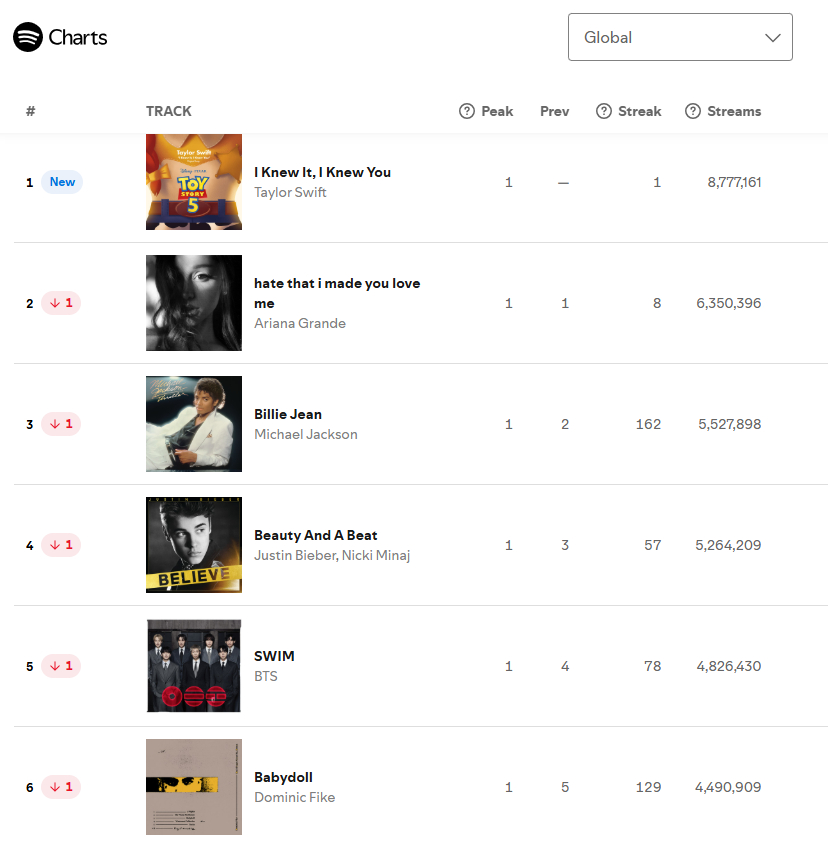
Task: Click the Spotify logo icon
Action: pos(28,37)
